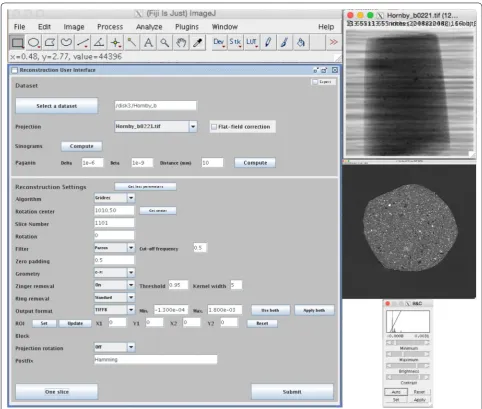The image size is (482, 409).
Task: Click the Postfix input field
Action: pyautogui.click(x=156, y=360)
